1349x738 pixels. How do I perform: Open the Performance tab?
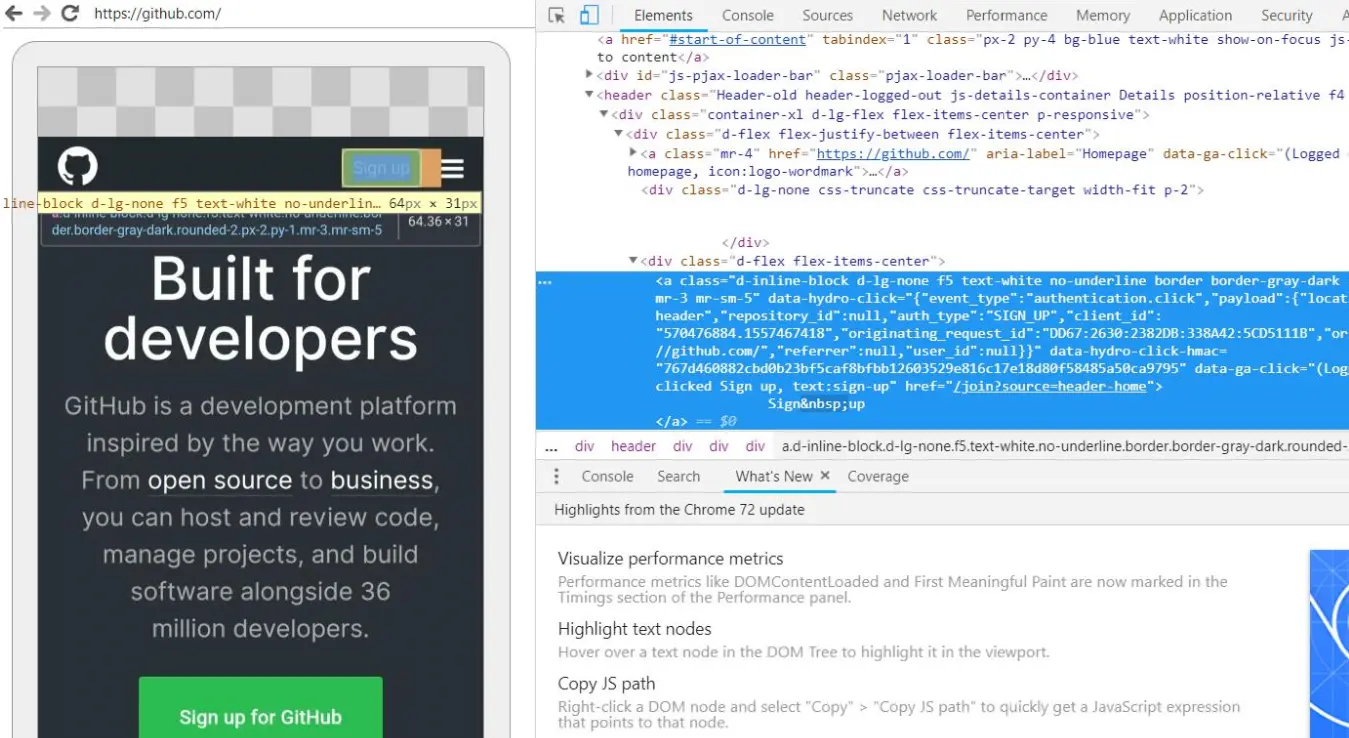[1006, 15]
